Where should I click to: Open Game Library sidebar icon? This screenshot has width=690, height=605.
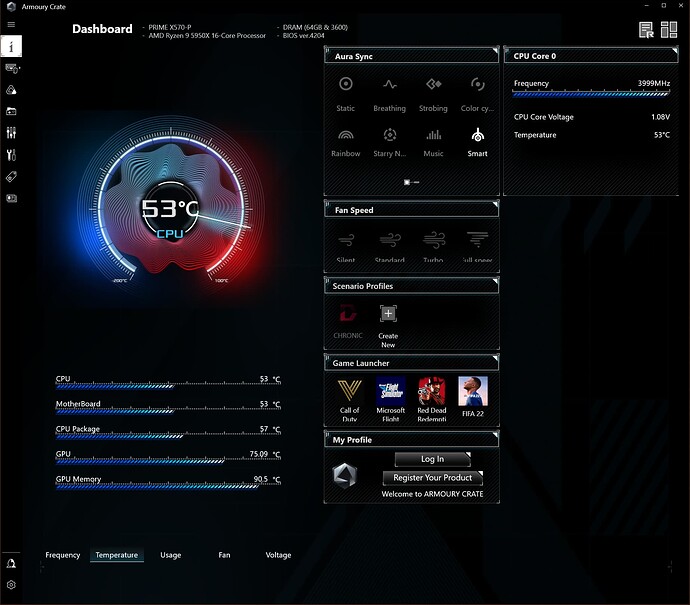coord(11,111)
